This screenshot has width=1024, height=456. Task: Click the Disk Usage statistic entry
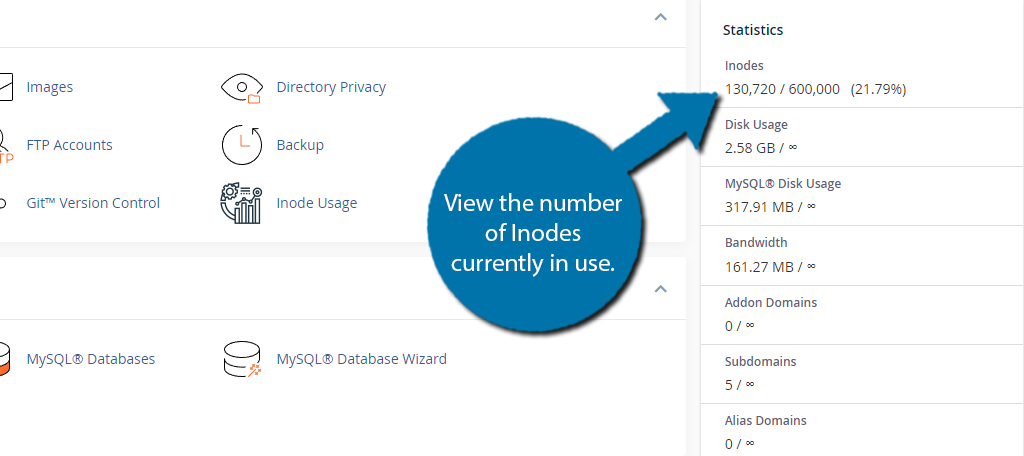pos(862,137)
